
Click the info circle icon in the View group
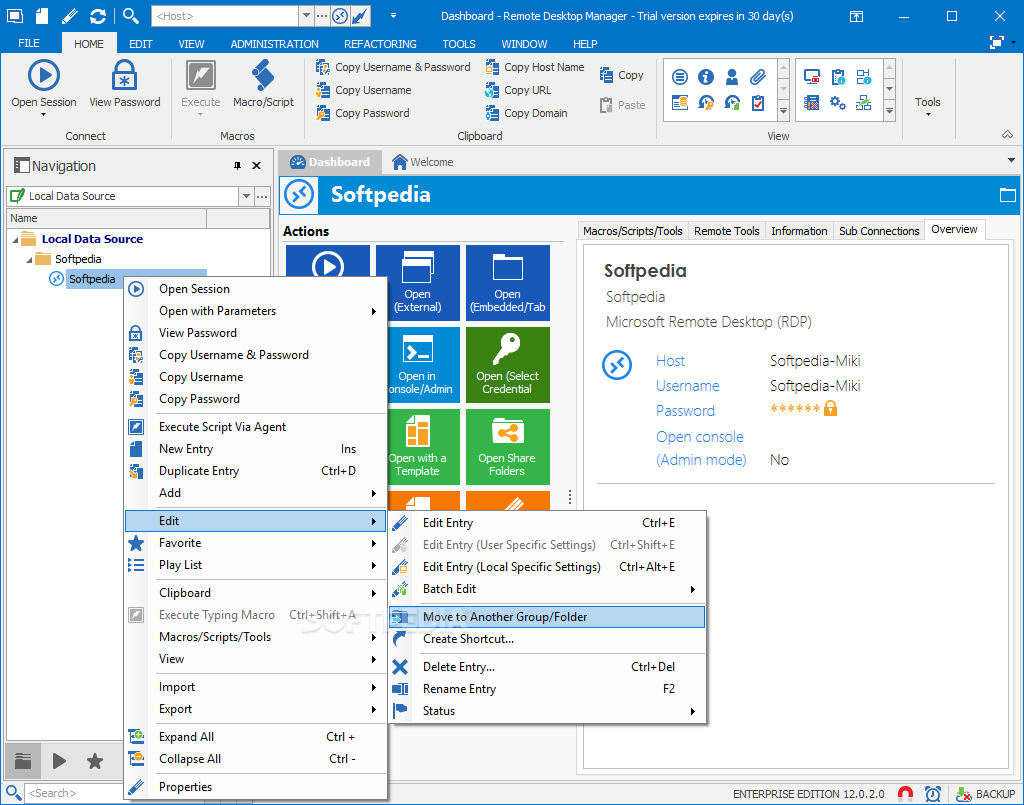(706, 77)
